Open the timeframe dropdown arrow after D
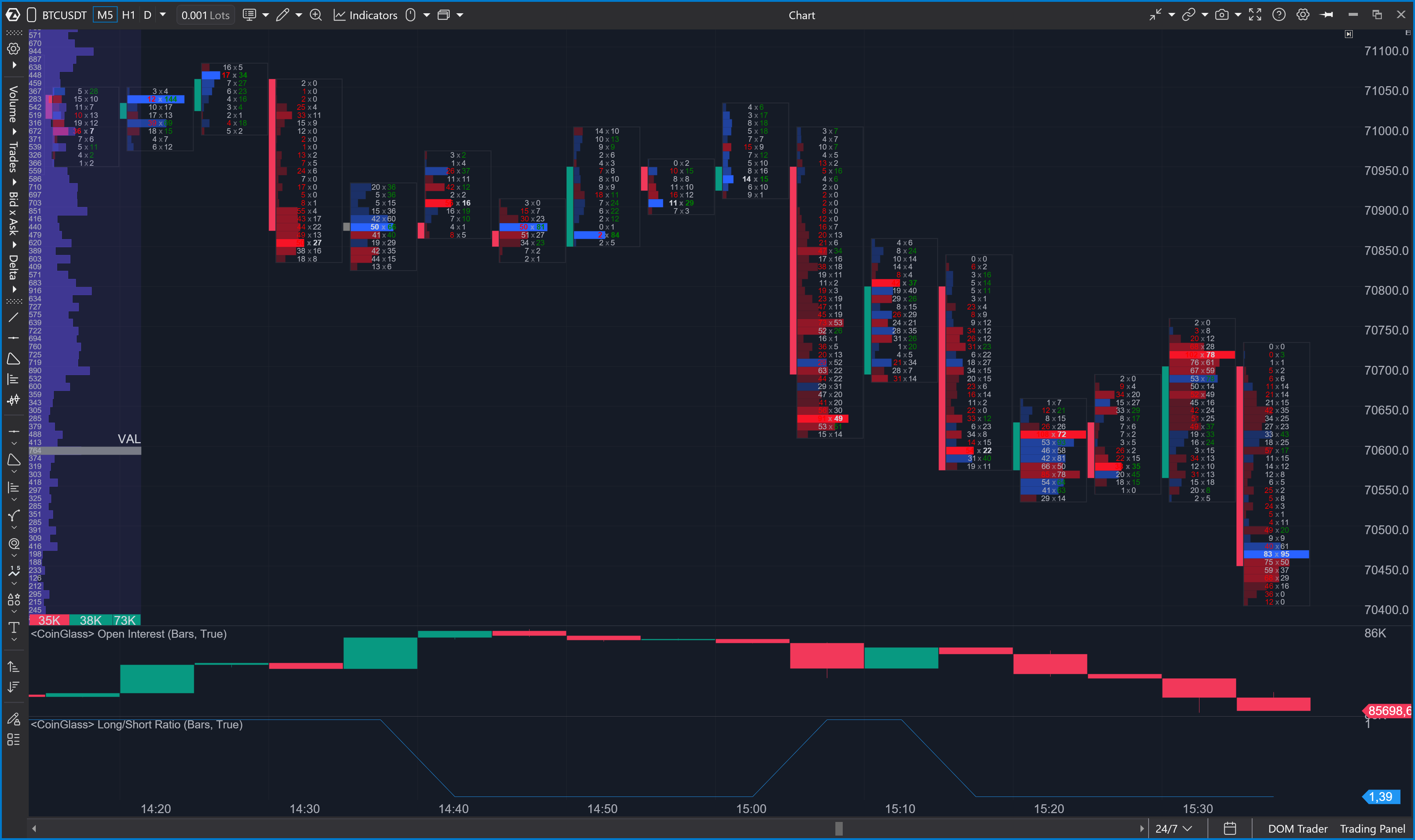 163,15
